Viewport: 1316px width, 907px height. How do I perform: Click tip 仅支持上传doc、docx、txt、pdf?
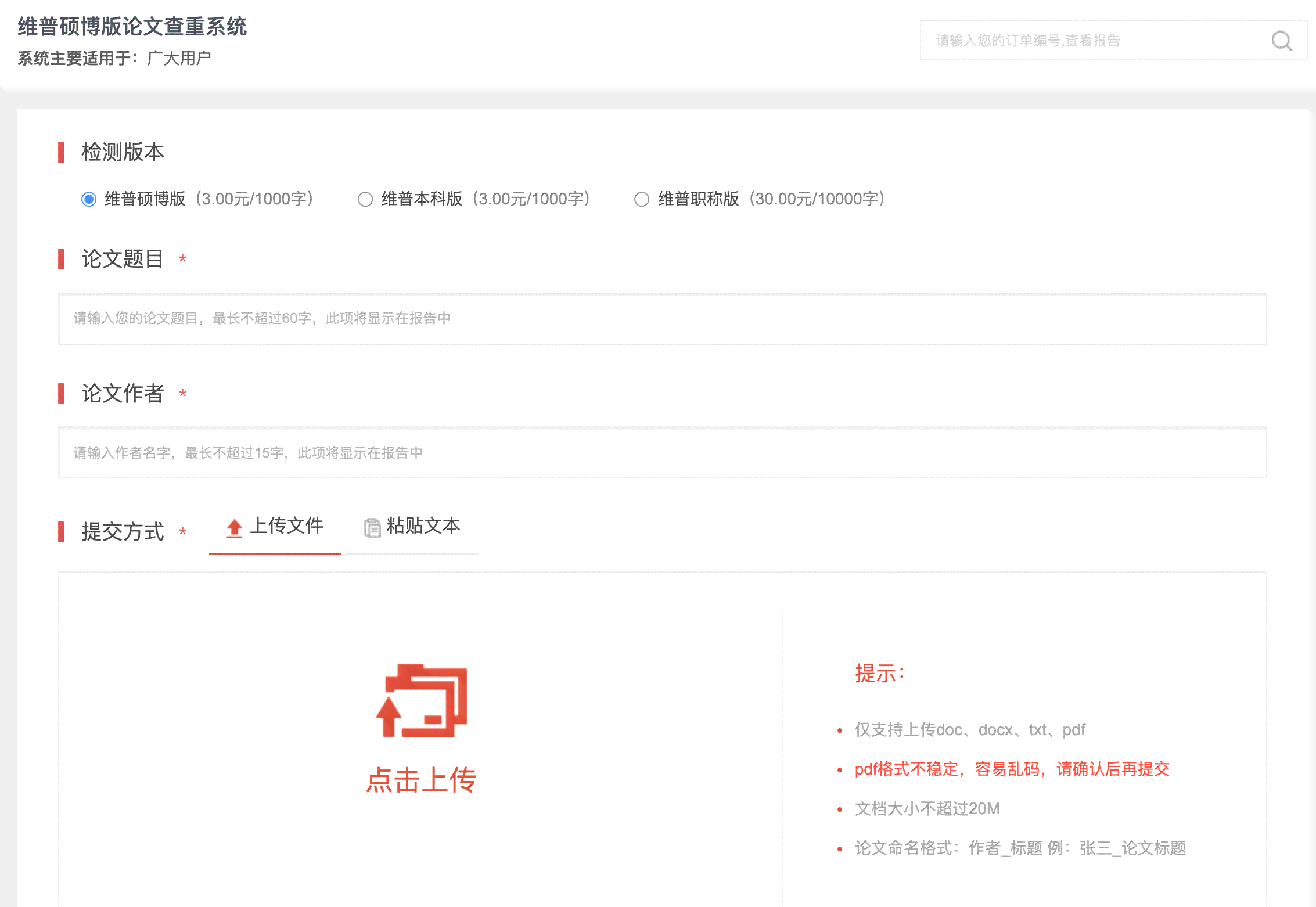[970, 730]
